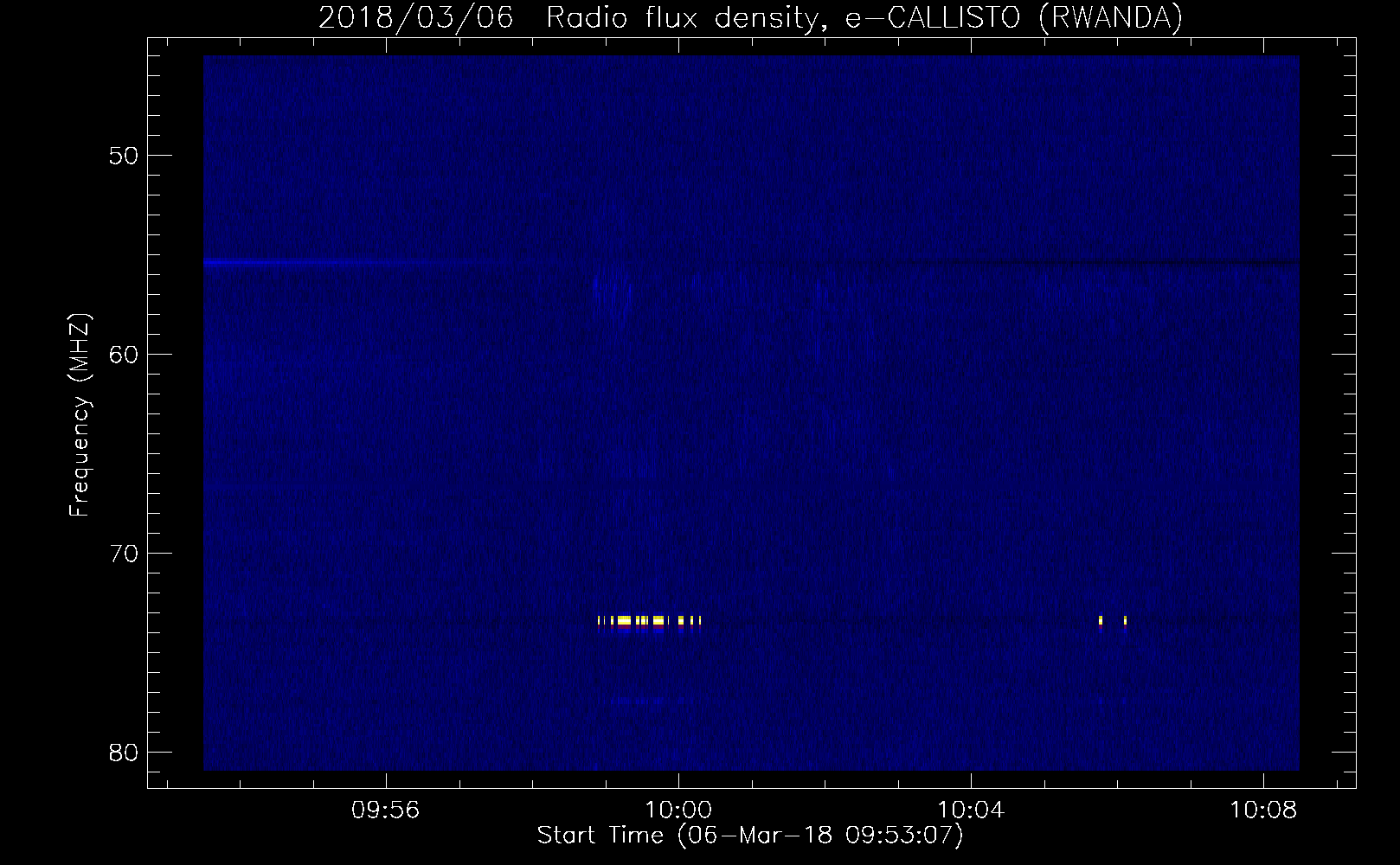This screenshot has height=865, width=1400.
Task: Click the 10:00 time tick label
Action: tap(678, 811)
